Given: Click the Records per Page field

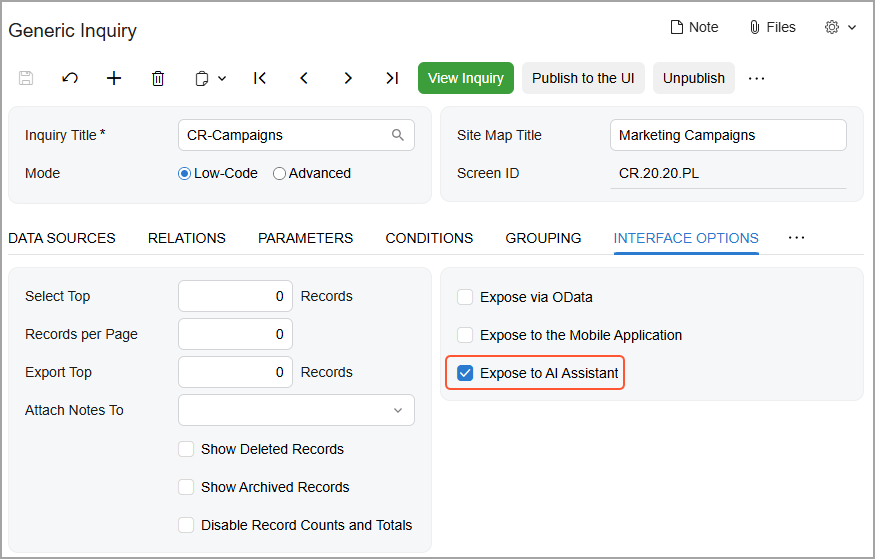Looking at the screenshot, I should (x=235, y=334).
